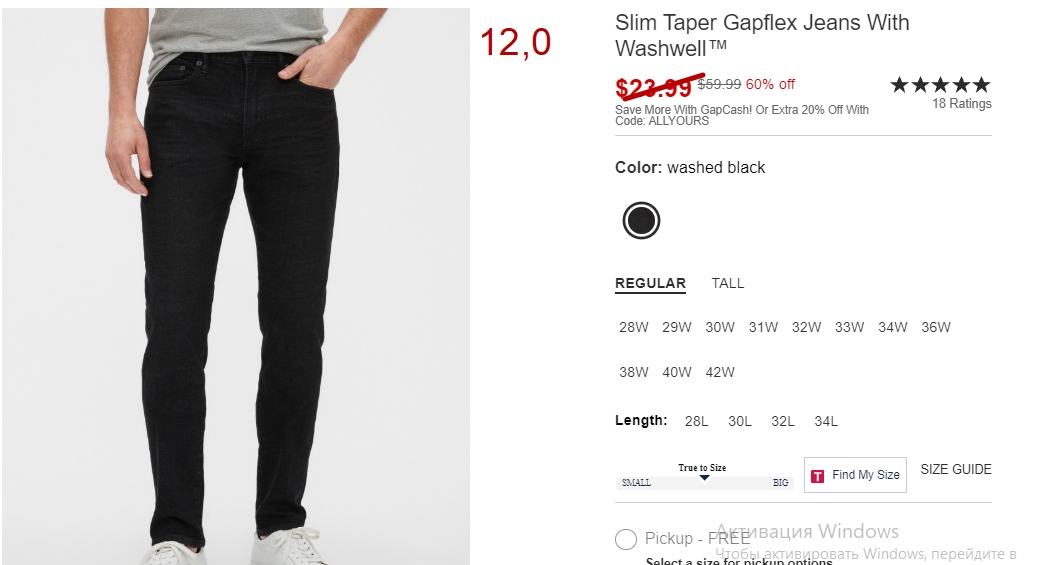The height and width of the screenshot is (565, 1042).
Task: Select waist size 34W
Action: (x=892, y=327)
